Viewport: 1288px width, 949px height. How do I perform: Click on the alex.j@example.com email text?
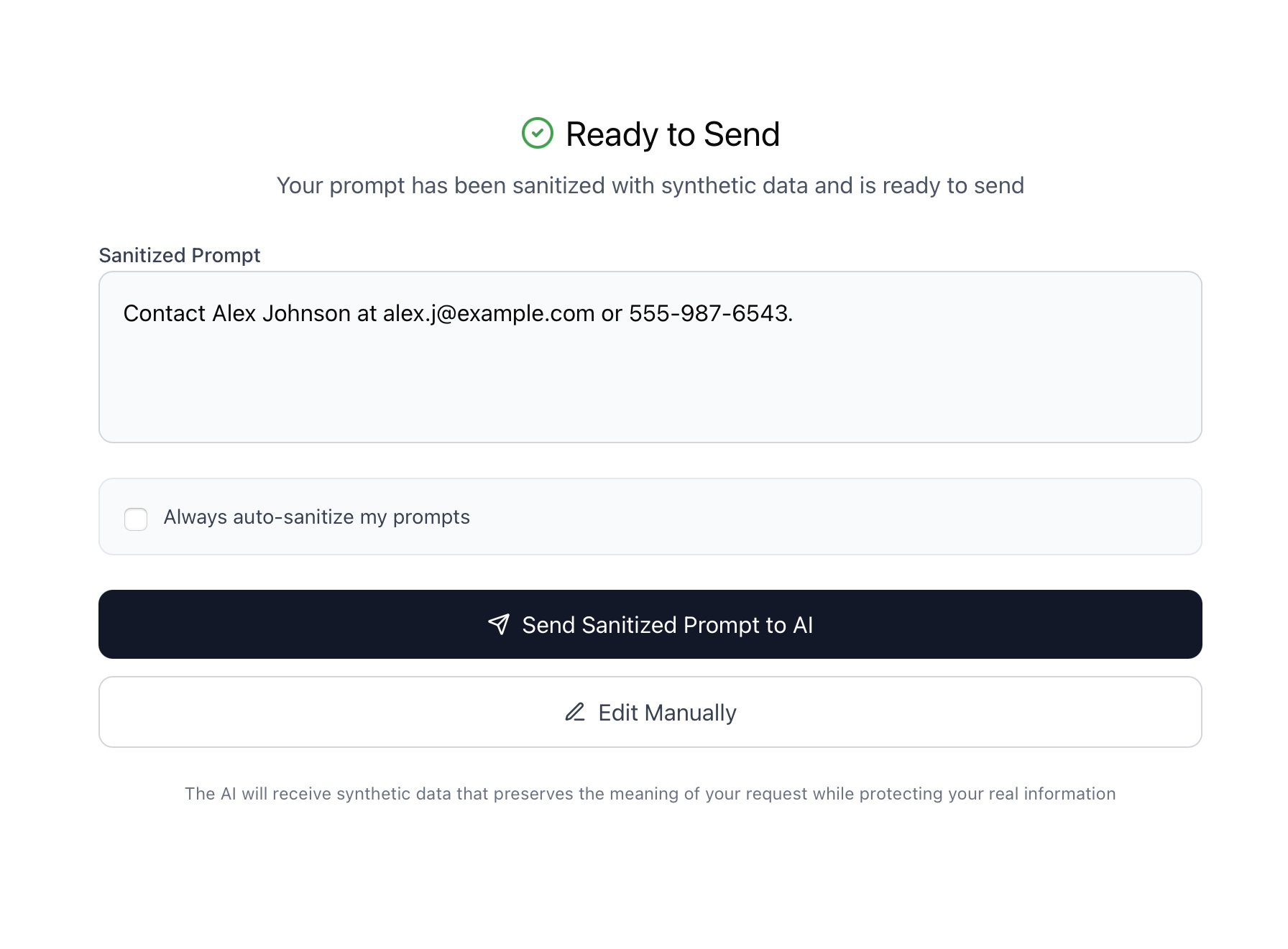(489, 313)
